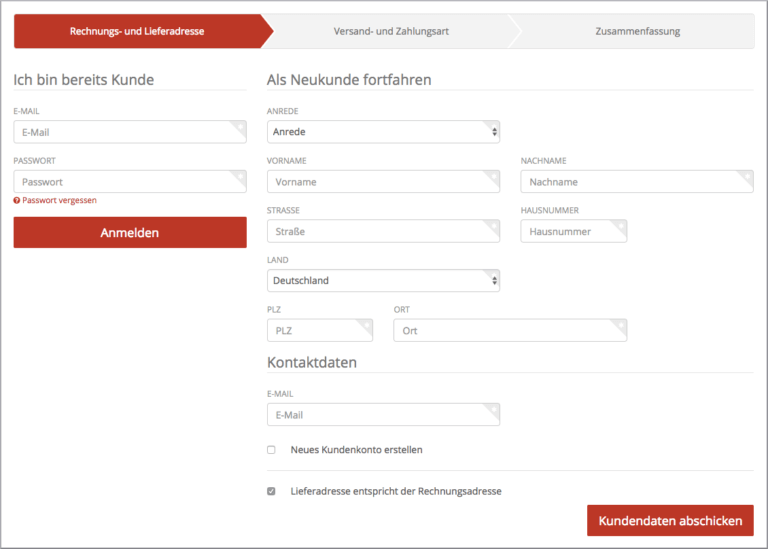This screenshot has width=768, height=549.
Task: Click the Als Neukunde fortfahren heading
Action: tap(349, 80)
